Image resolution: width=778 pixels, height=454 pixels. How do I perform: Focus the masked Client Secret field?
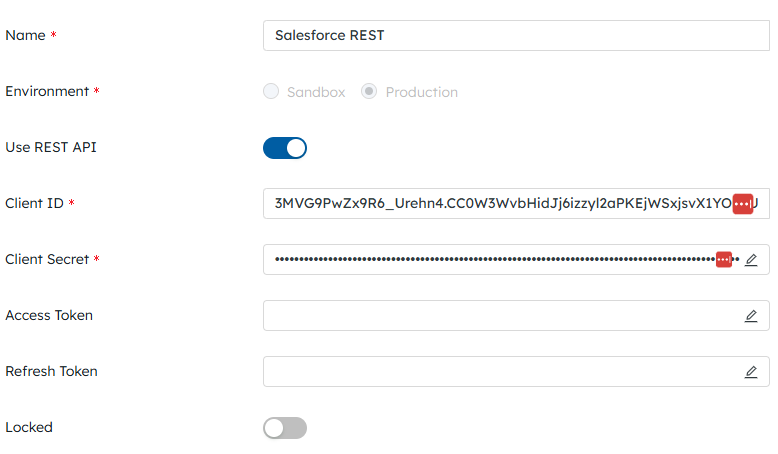(516, 259)
